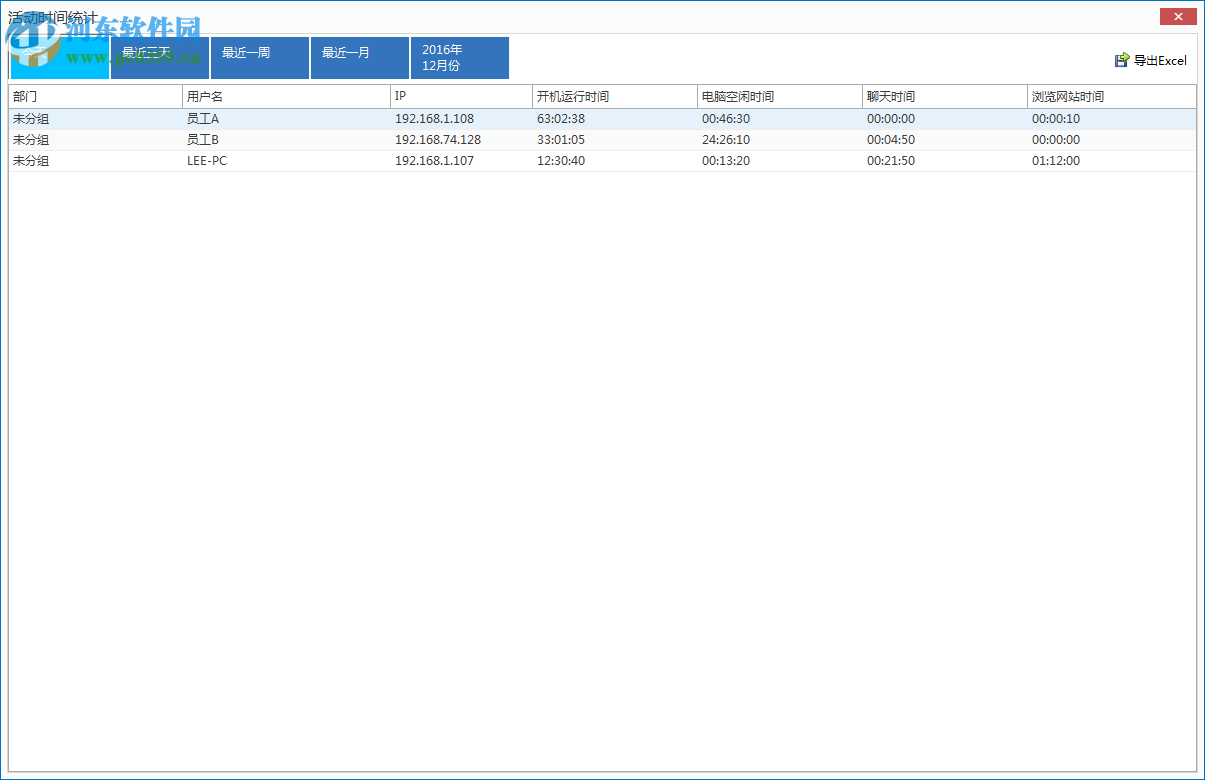Sort by 聊天时间 column header
Image resolution: width=1205 pixels, height=780 pixels.
click(x=944, y=97)
